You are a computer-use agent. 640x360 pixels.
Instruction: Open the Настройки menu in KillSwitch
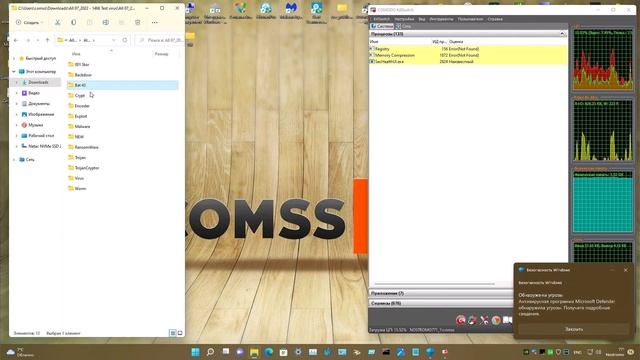click(x=404, y=19)
